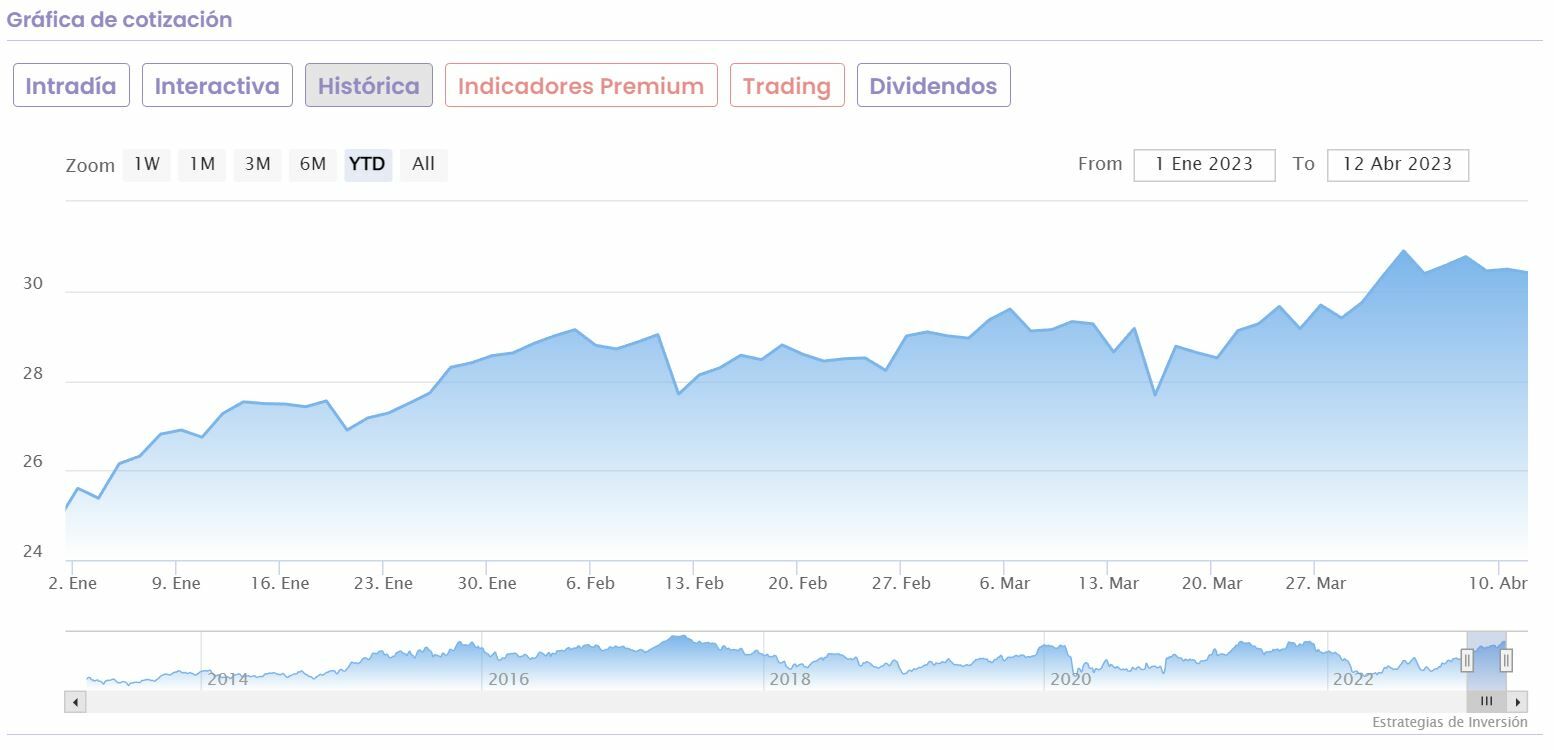The height and width of the screenshot is (750, 1554).
Task: Open the Interactiva chart tab
Action: tap(217, 86)
